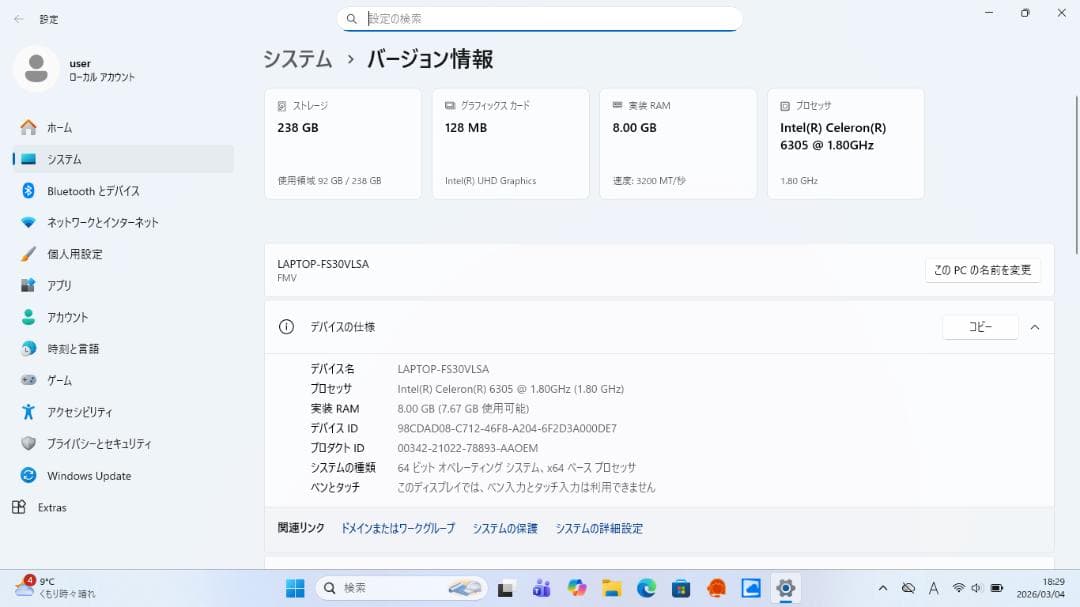Open the orange app icon in taskbar
Viewport: 1080px width, 607px height.
[x=716, y=588]
